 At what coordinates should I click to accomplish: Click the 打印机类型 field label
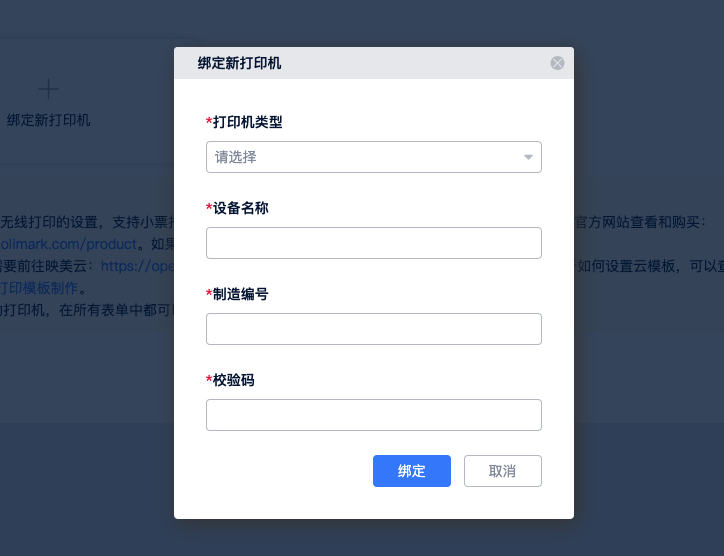coord(247,122)
